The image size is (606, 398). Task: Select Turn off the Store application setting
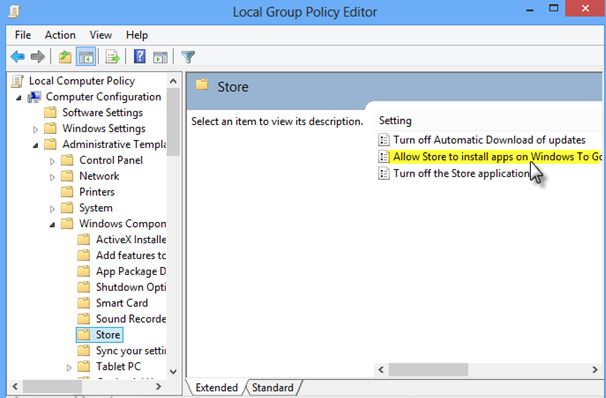coord(461,173)
